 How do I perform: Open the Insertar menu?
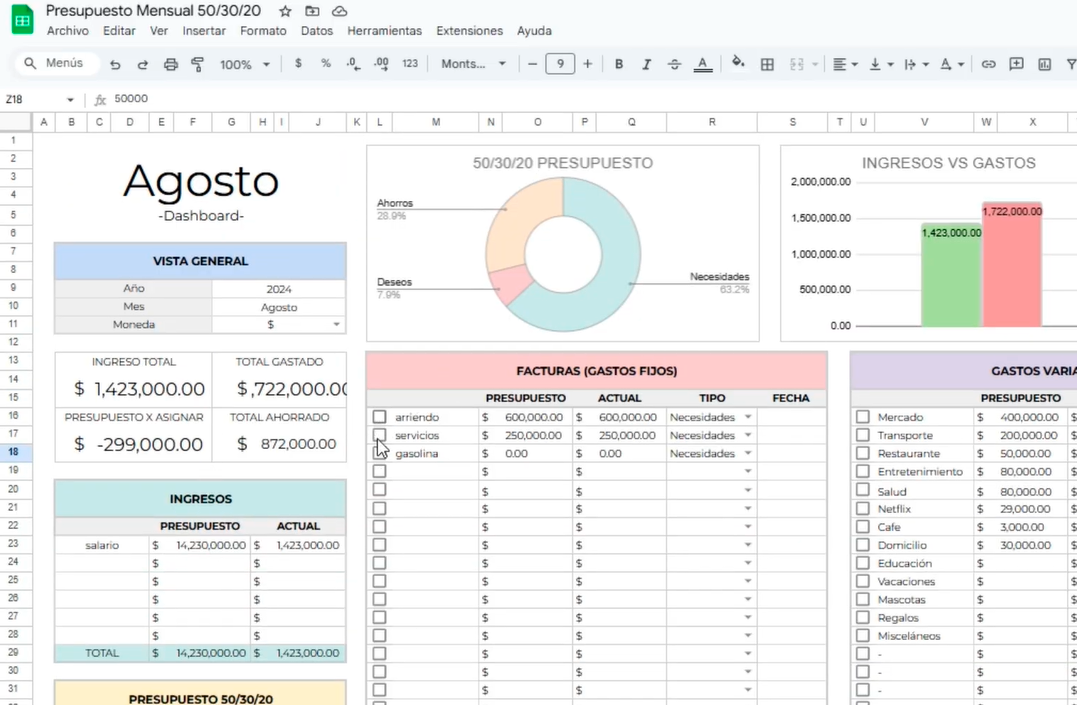[x=204, y=31]
